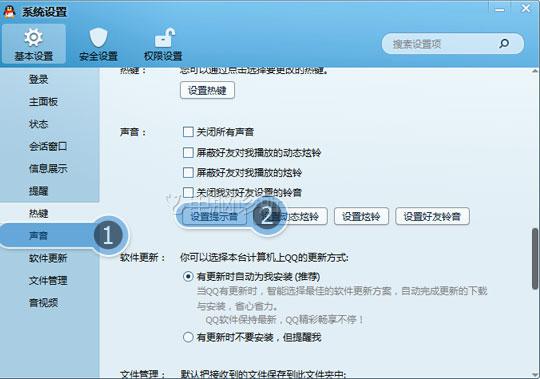Click the 设置好友铃音 button
Image resolution: width=540 pixels, height=379 pixels.
432,217
